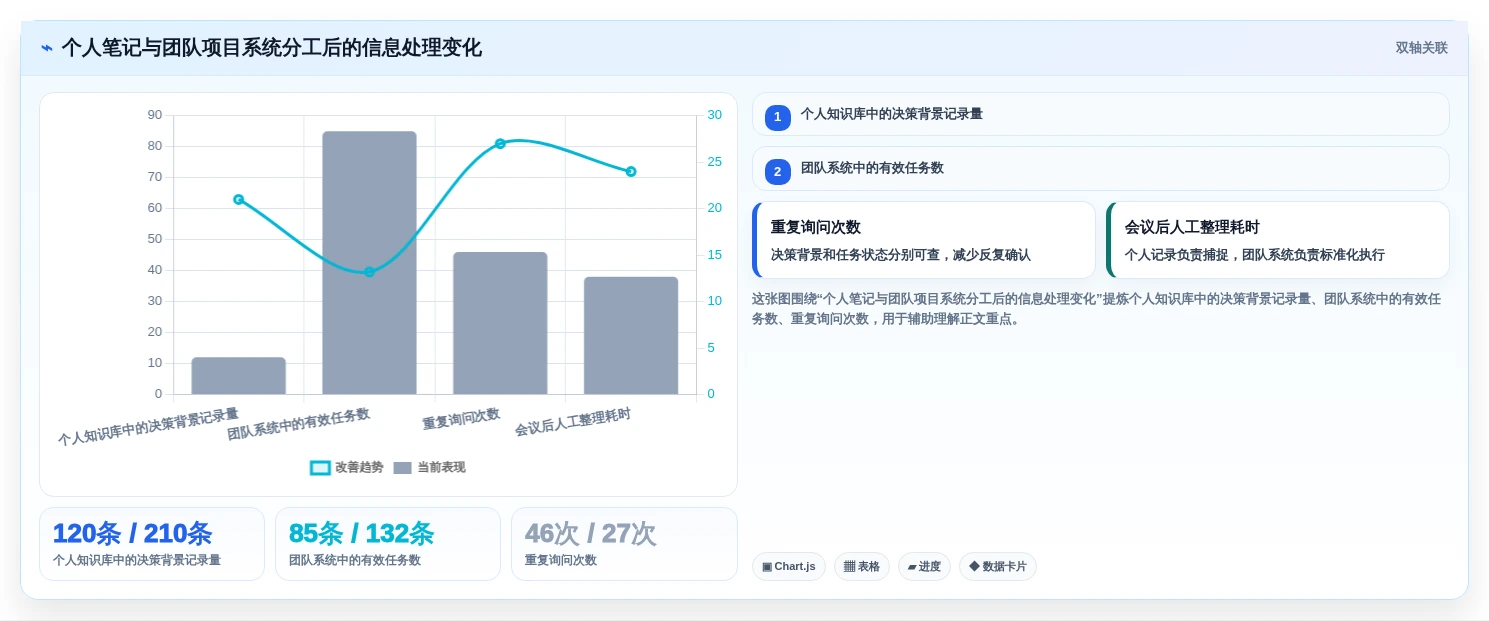Click the 双轴关联 label
This screenshot has width=1489, height=621.
pyautogui.click(x=1421, y=48)
